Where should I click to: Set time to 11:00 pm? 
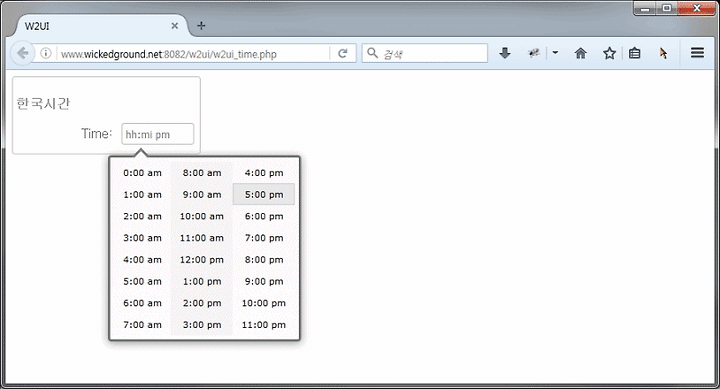pos(264,324)
